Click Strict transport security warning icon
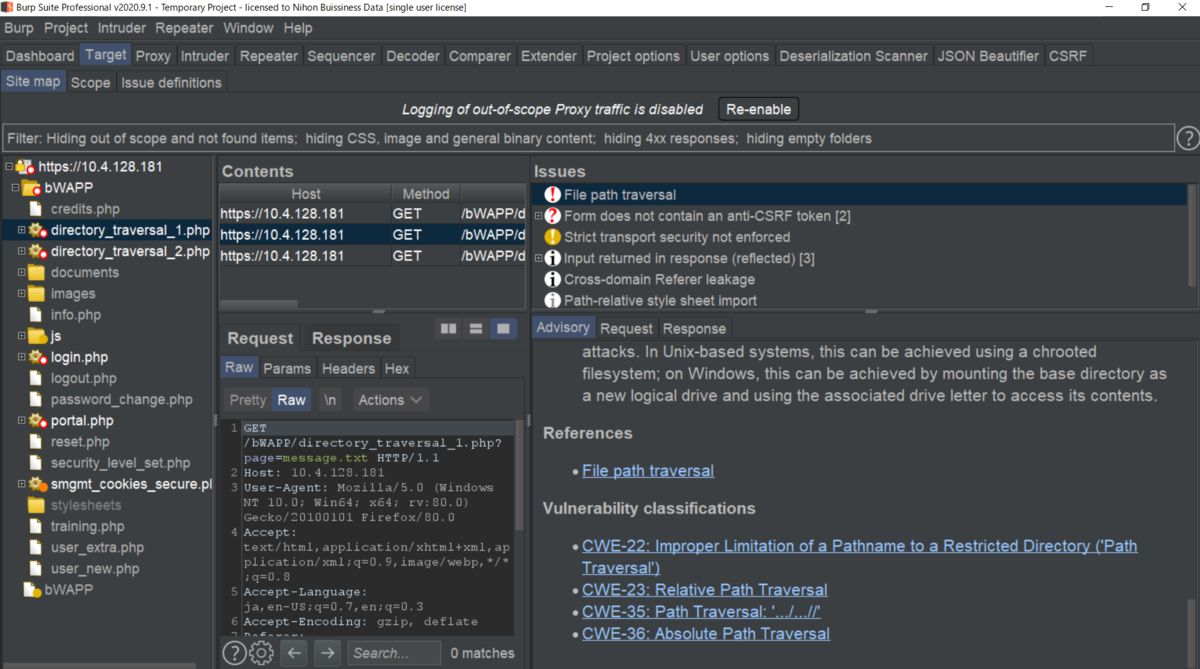This screenshot has width=1200, height=669. tap(552, 237)
